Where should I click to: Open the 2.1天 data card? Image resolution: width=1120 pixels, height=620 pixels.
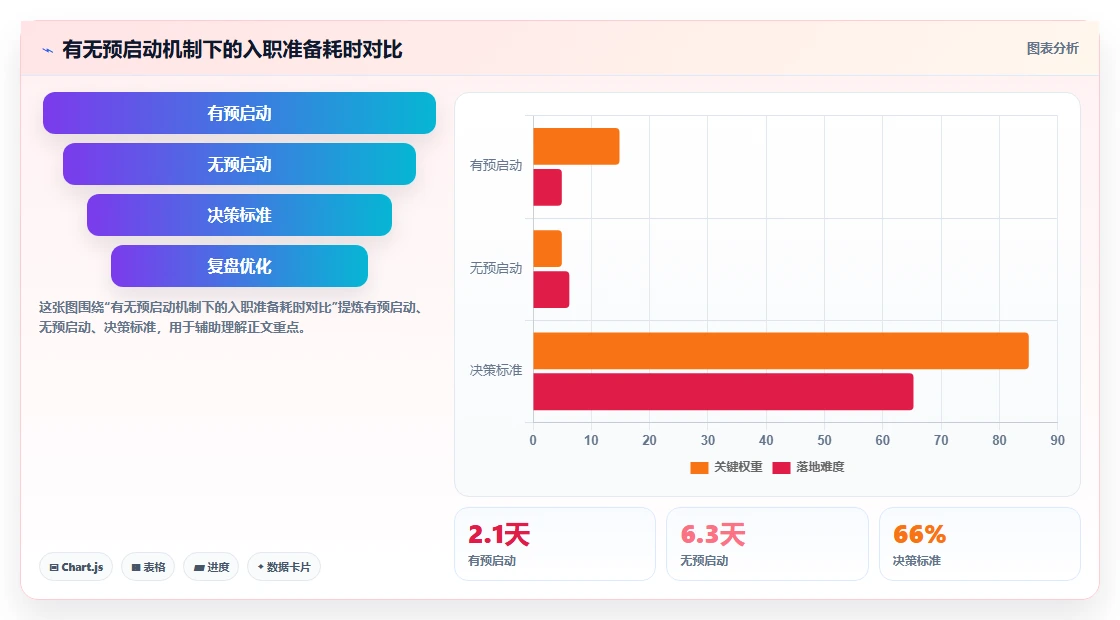555,544
